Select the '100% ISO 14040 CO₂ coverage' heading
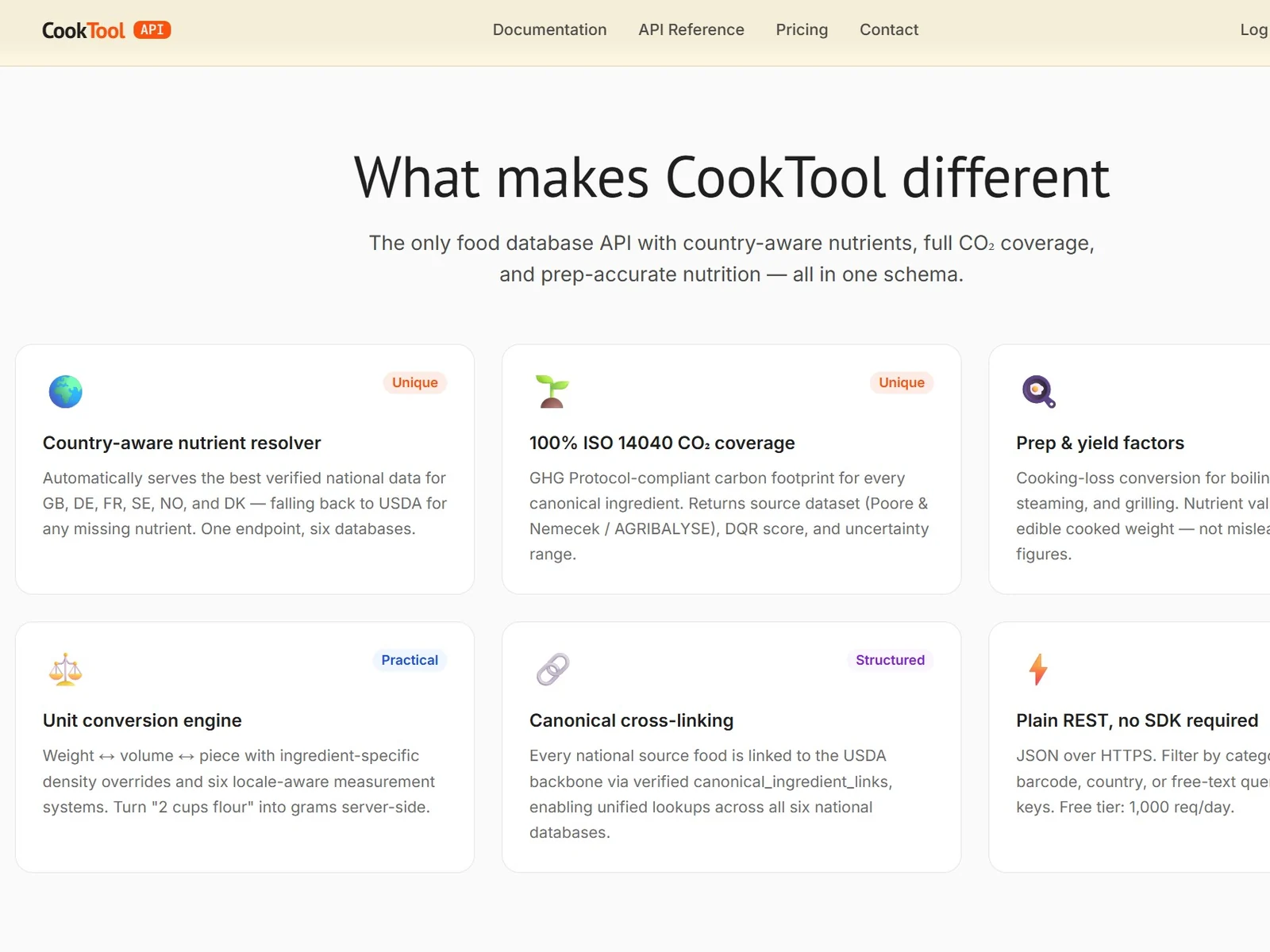The image size is (1270, 952). click(662, 443)
